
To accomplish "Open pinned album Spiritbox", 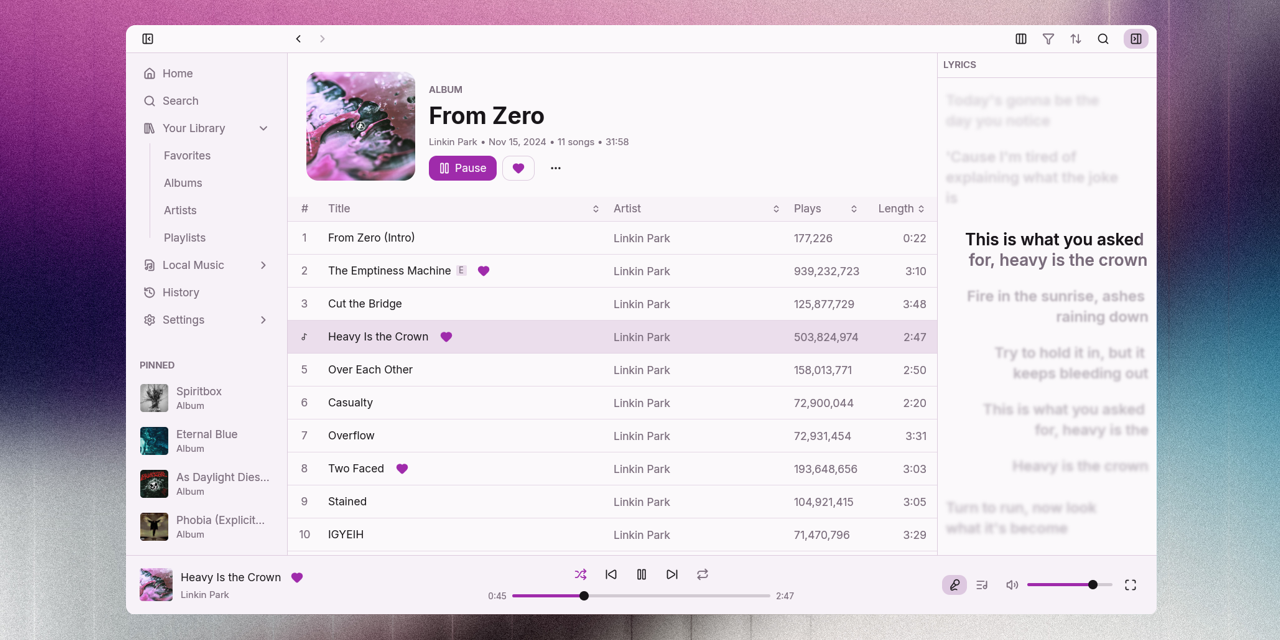I will pos(206,398).
